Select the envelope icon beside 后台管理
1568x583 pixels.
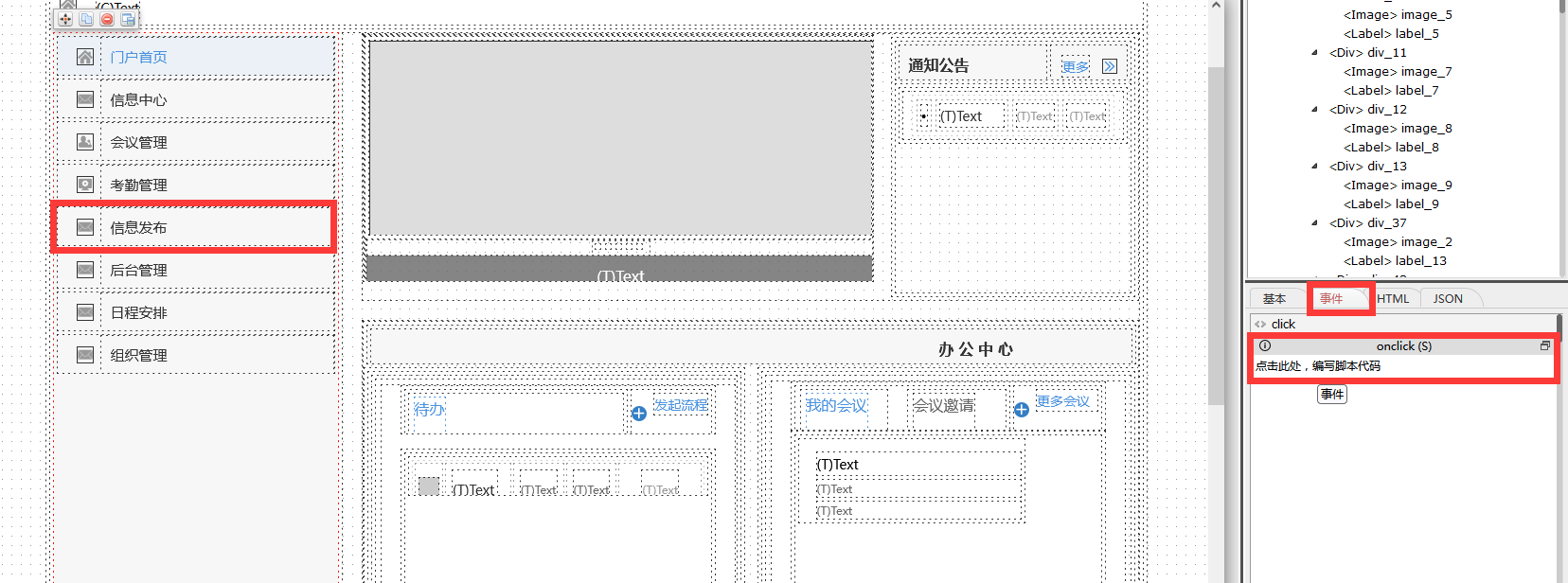[x=85, y=270]
